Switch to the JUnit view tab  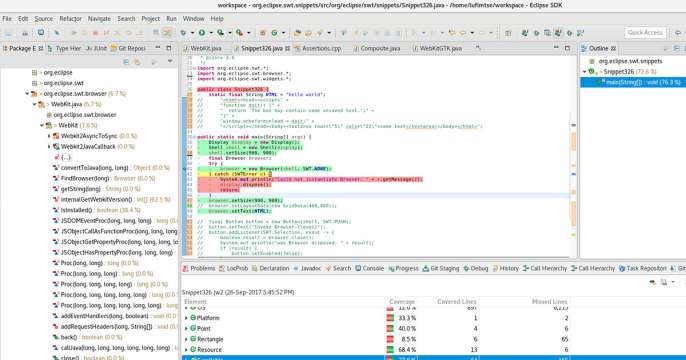96,48
